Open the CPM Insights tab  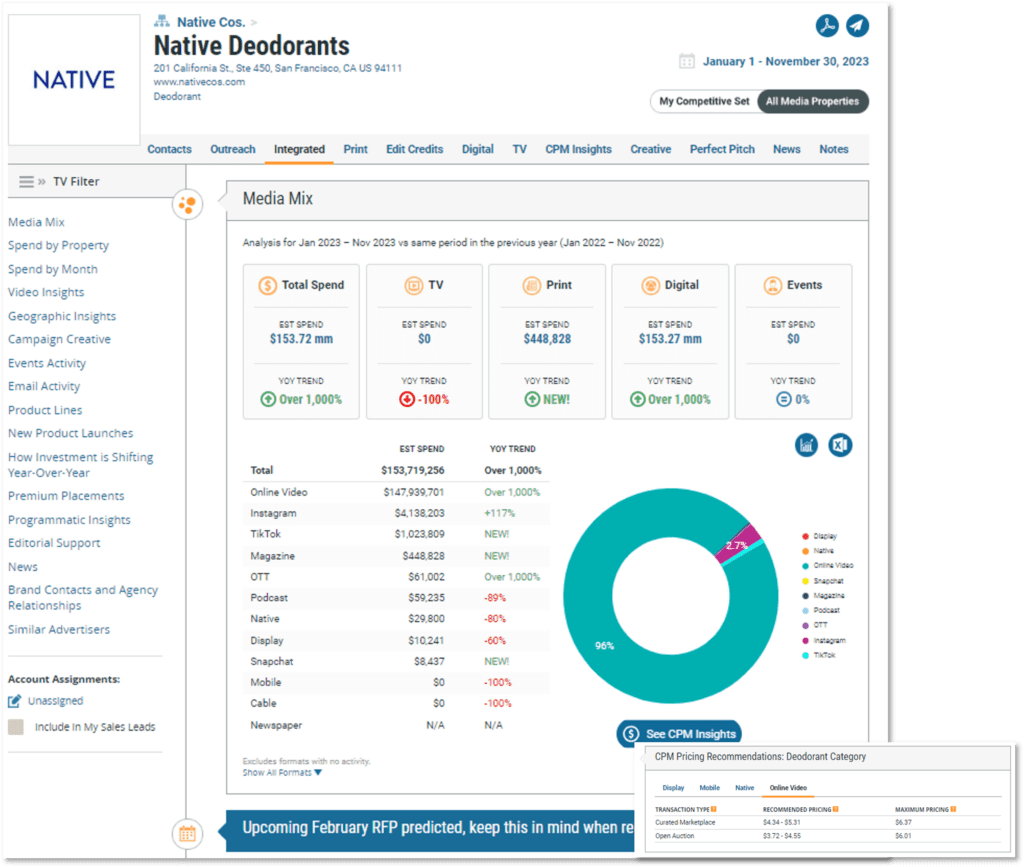[578, 149]
